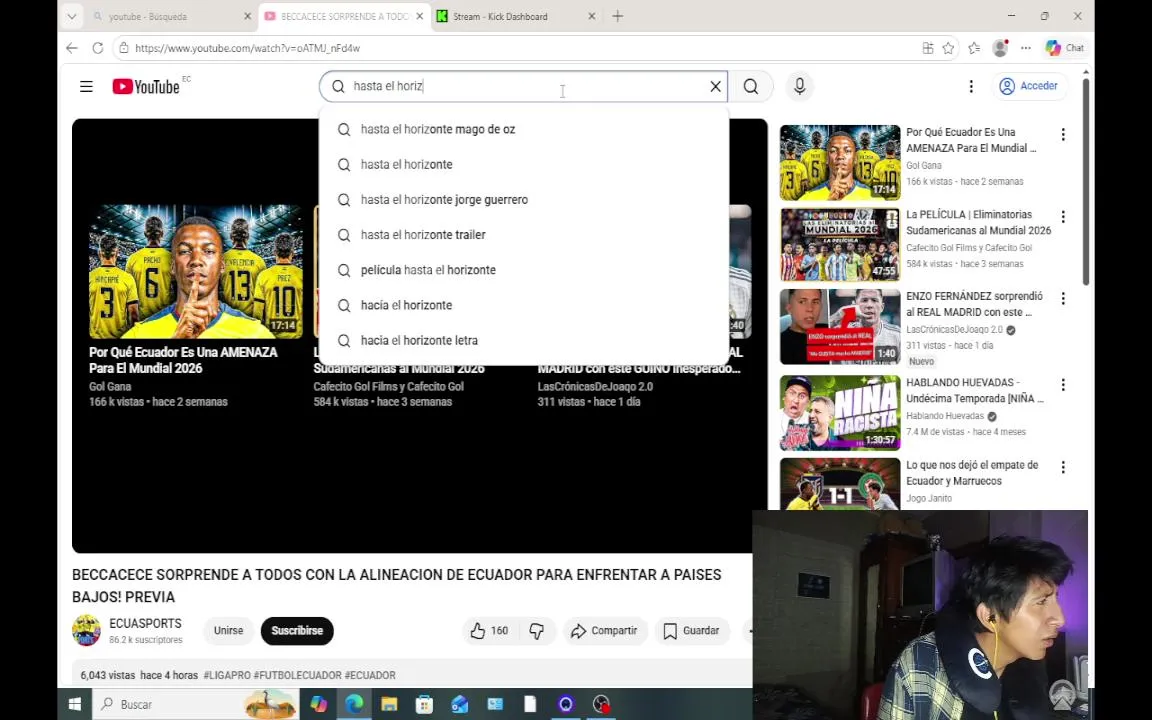Screen dimensions: 1152x720
Task: Close the Kick Dashboard tab
Action: point(591,16)
